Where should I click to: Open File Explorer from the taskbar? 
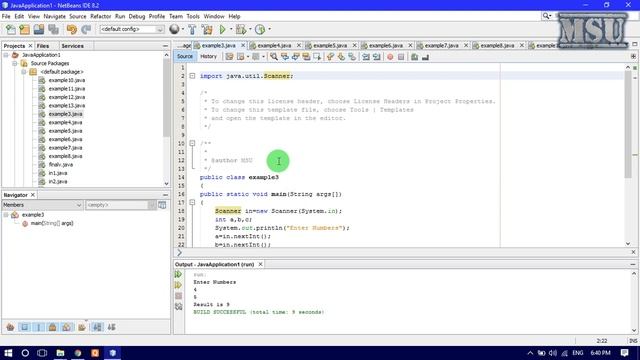pos(60,353)
